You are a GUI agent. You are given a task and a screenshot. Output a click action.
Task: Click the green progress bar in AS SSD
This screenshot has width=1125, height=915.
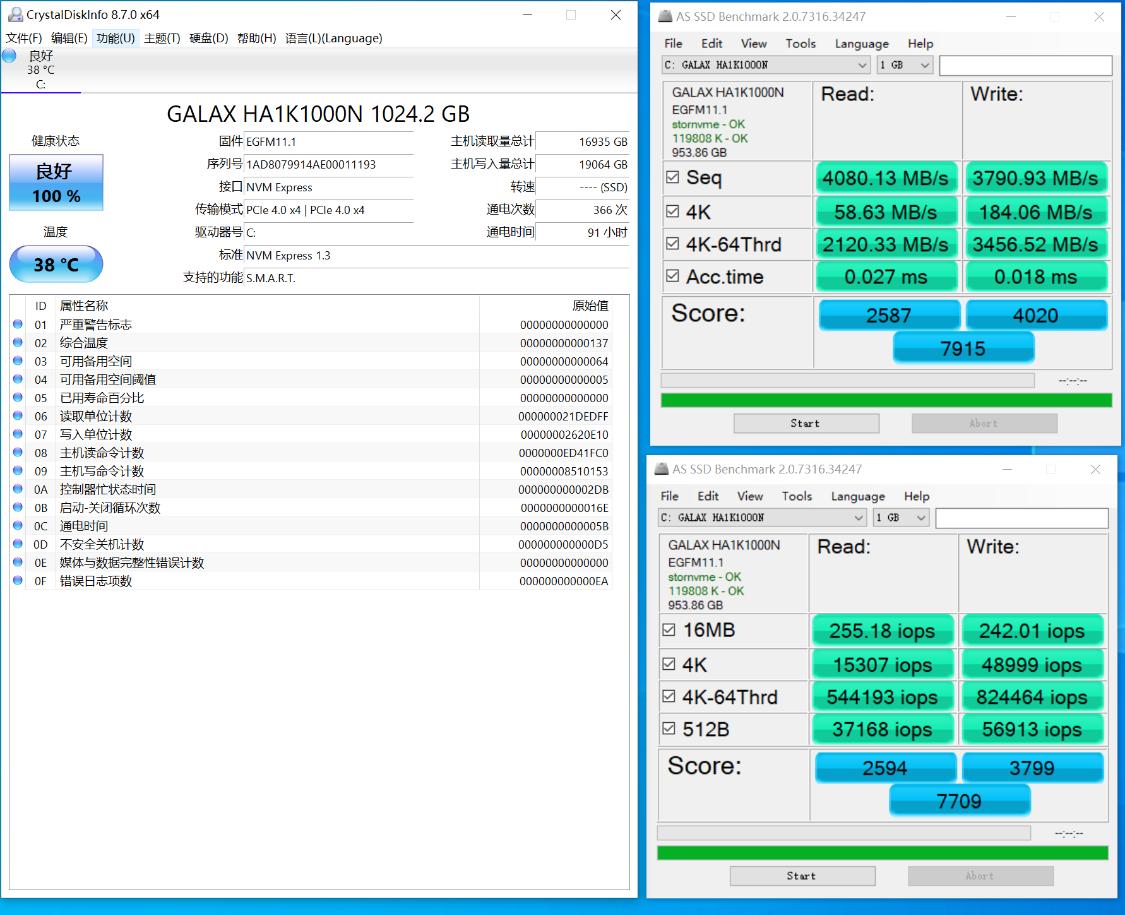[885, 399]
